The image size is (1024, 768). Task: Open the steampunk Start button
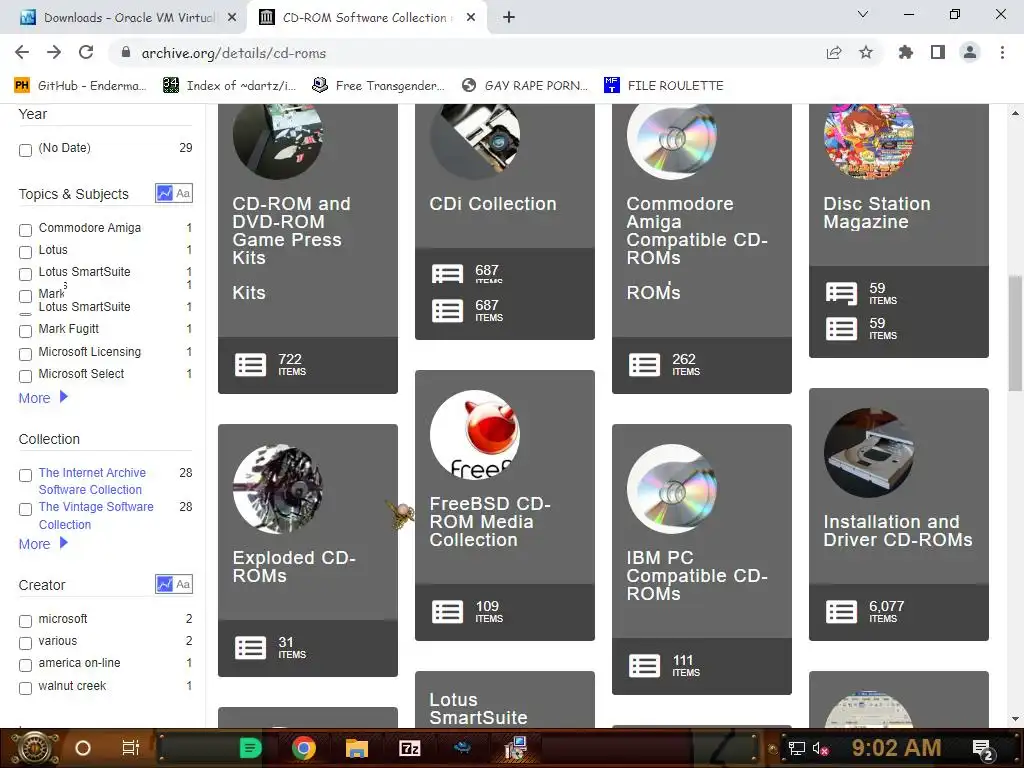(33, 748)
